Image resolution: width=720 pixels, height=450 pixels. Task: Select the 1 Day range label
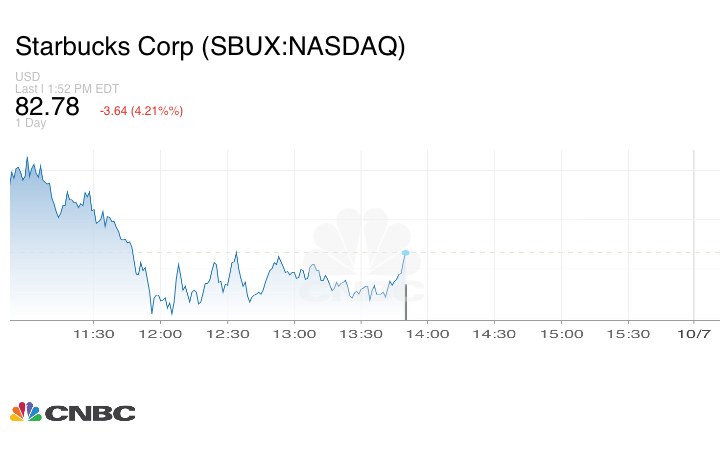(x=30, y=124)
